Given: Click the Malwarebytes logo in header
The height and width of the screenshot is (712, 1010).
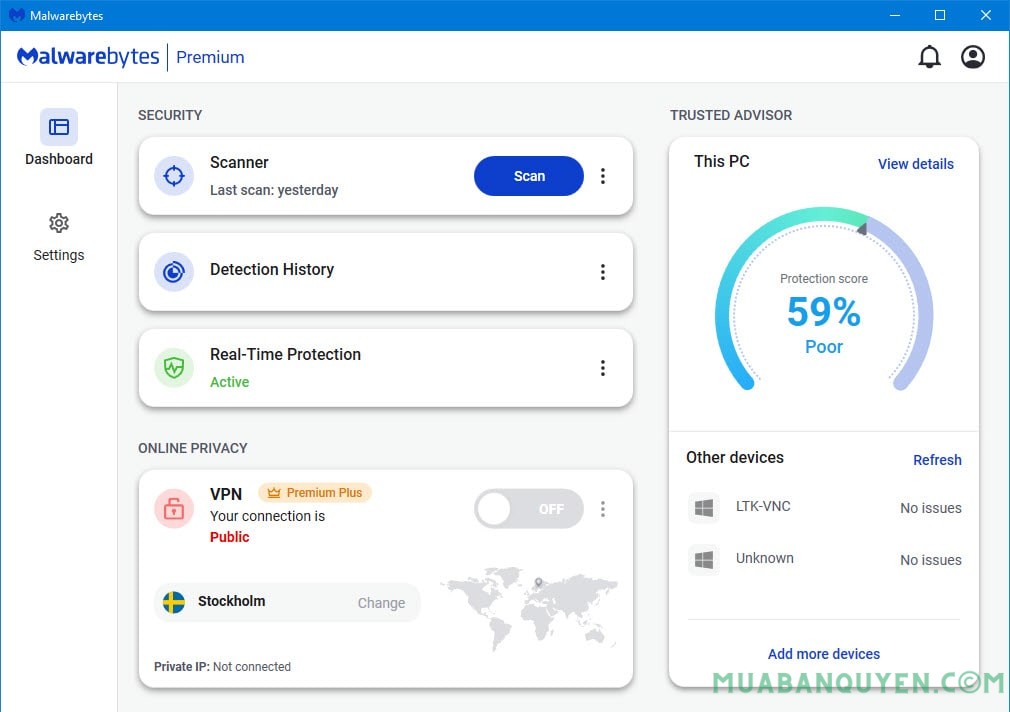Looking at the screenshot, I should (x=88, y=57).
